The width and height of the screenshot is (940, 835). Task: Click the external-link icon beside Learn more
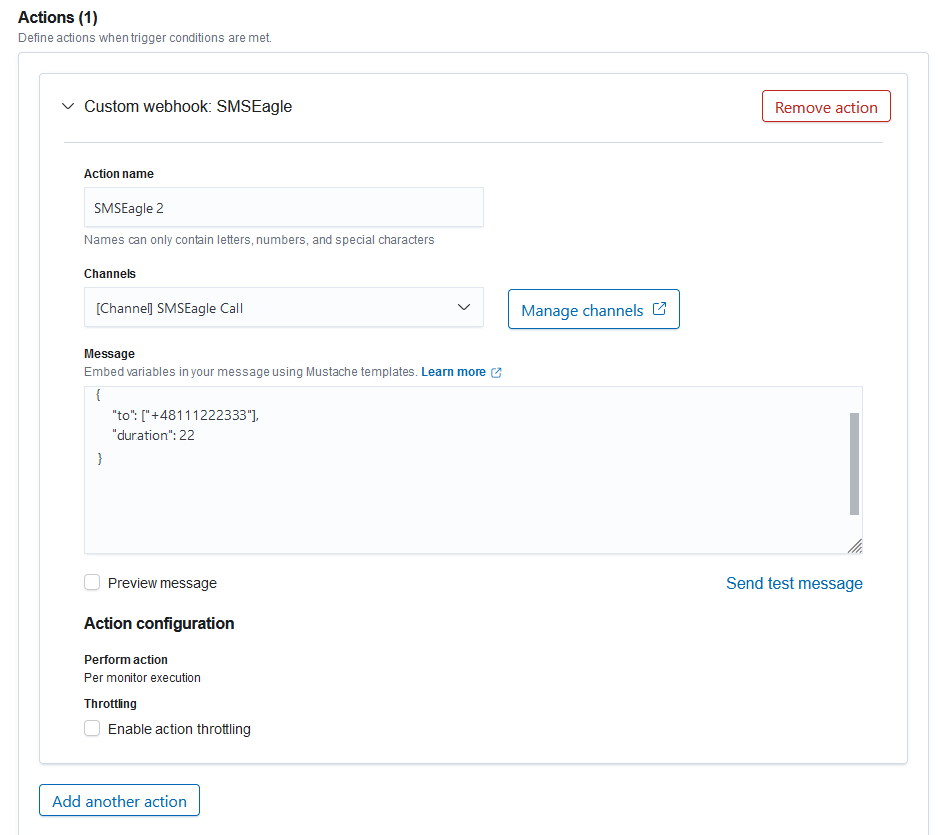496,373
